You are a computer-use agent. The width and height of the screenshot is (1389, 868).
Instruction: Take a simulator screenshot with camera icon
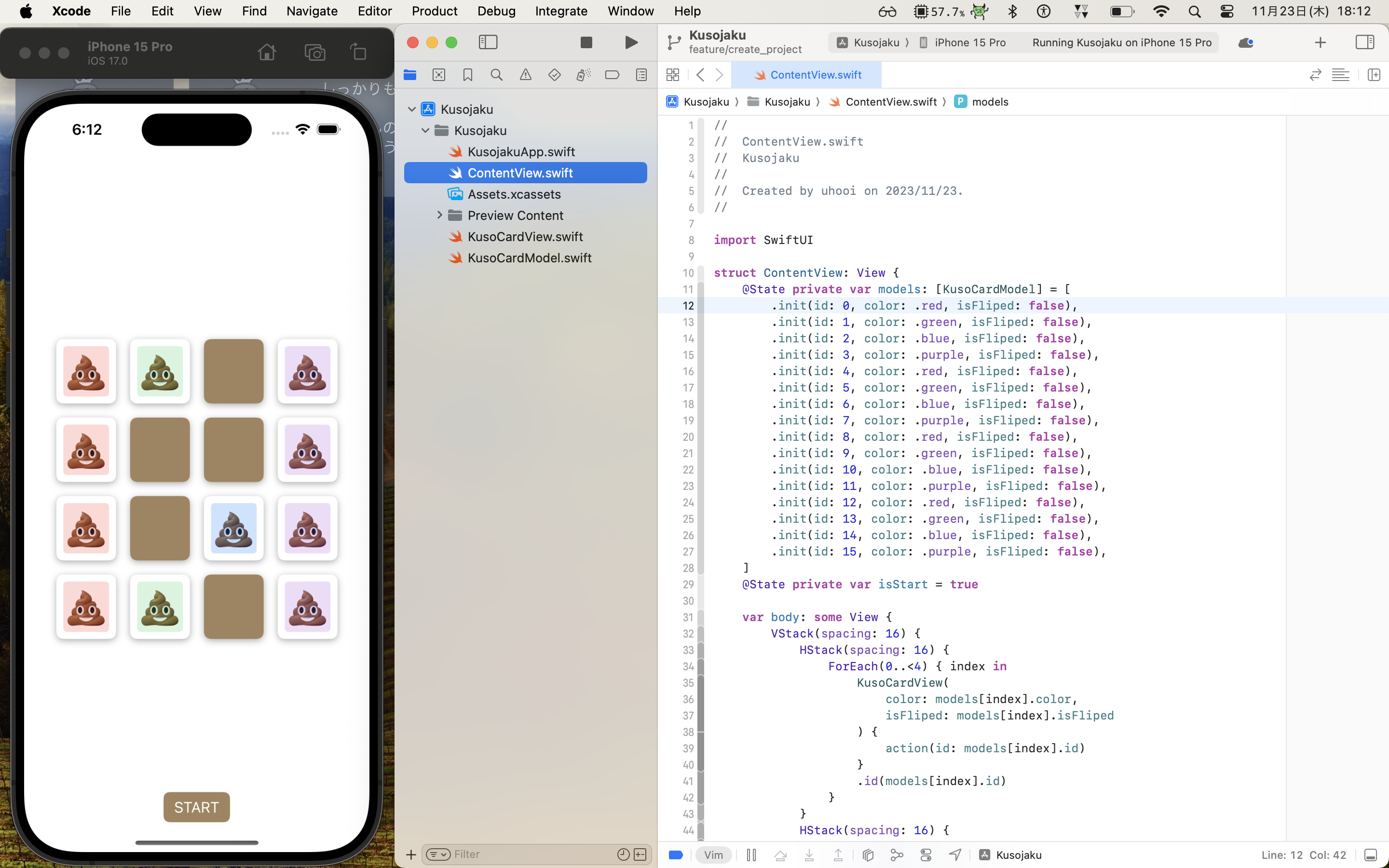pos(314,53)
